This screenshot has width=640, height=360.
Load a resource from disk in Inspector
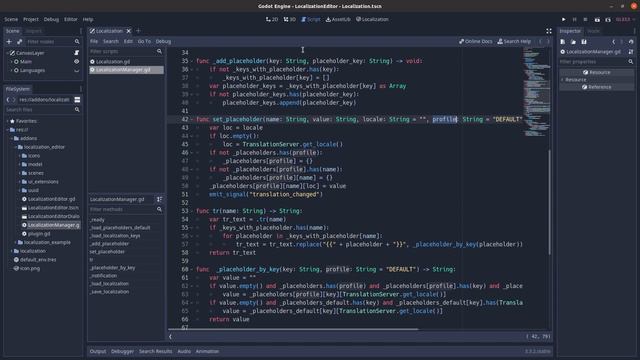[573, 42]
